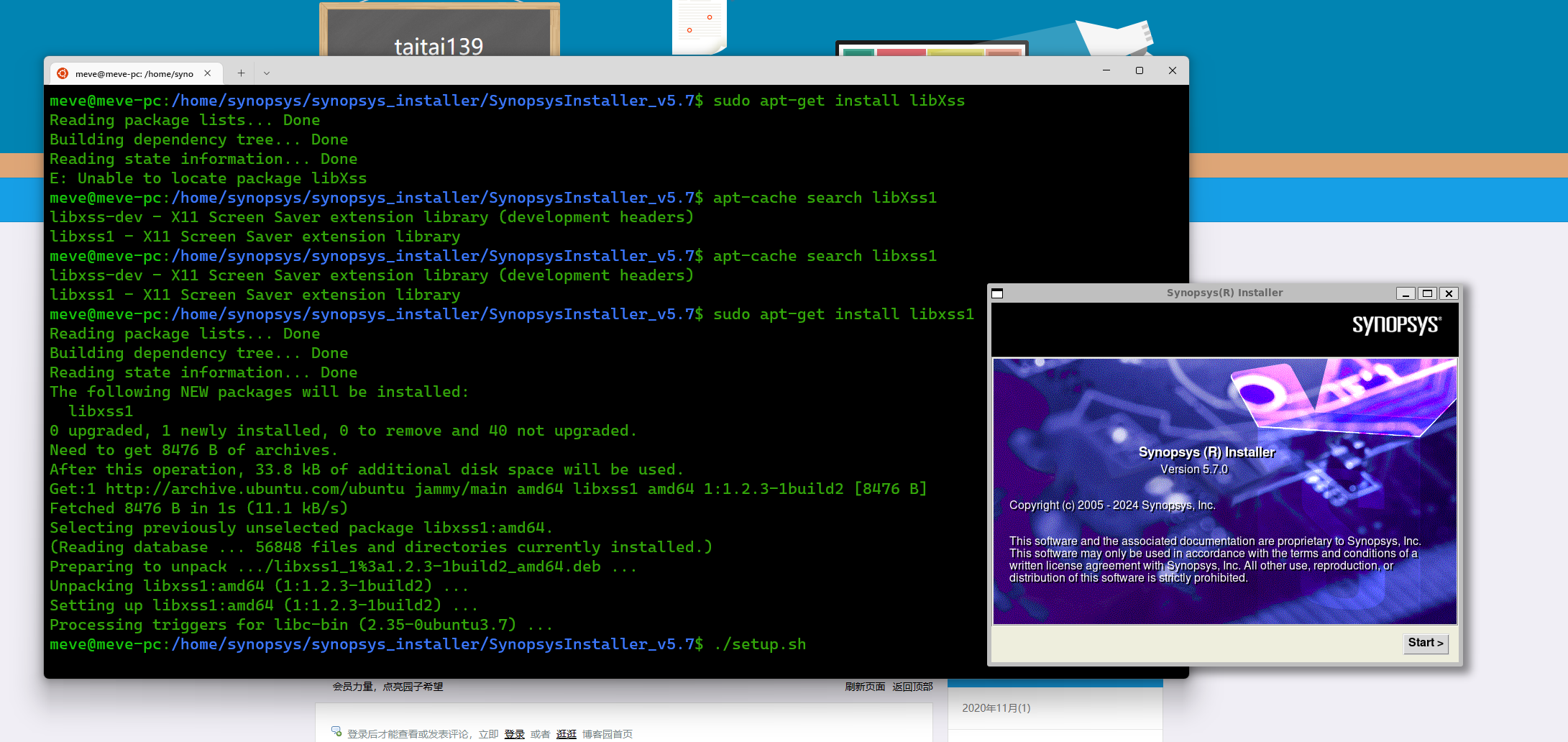This screenshot has height=742, width=1568.
Task: Click 'E: Unable to locate package libXss' line
Action: (x=208, y=178)
